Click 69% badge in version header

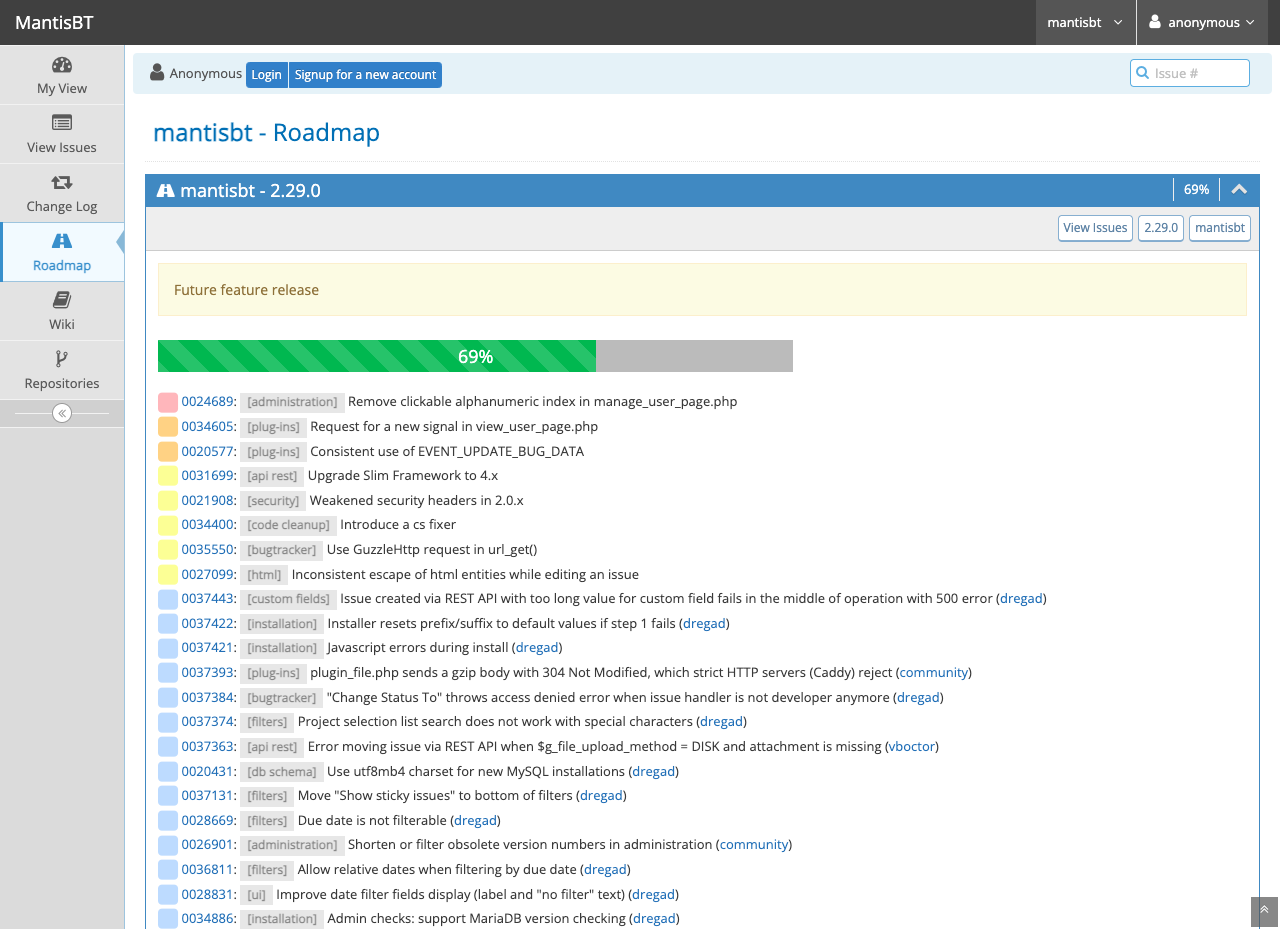[1196, 189]
